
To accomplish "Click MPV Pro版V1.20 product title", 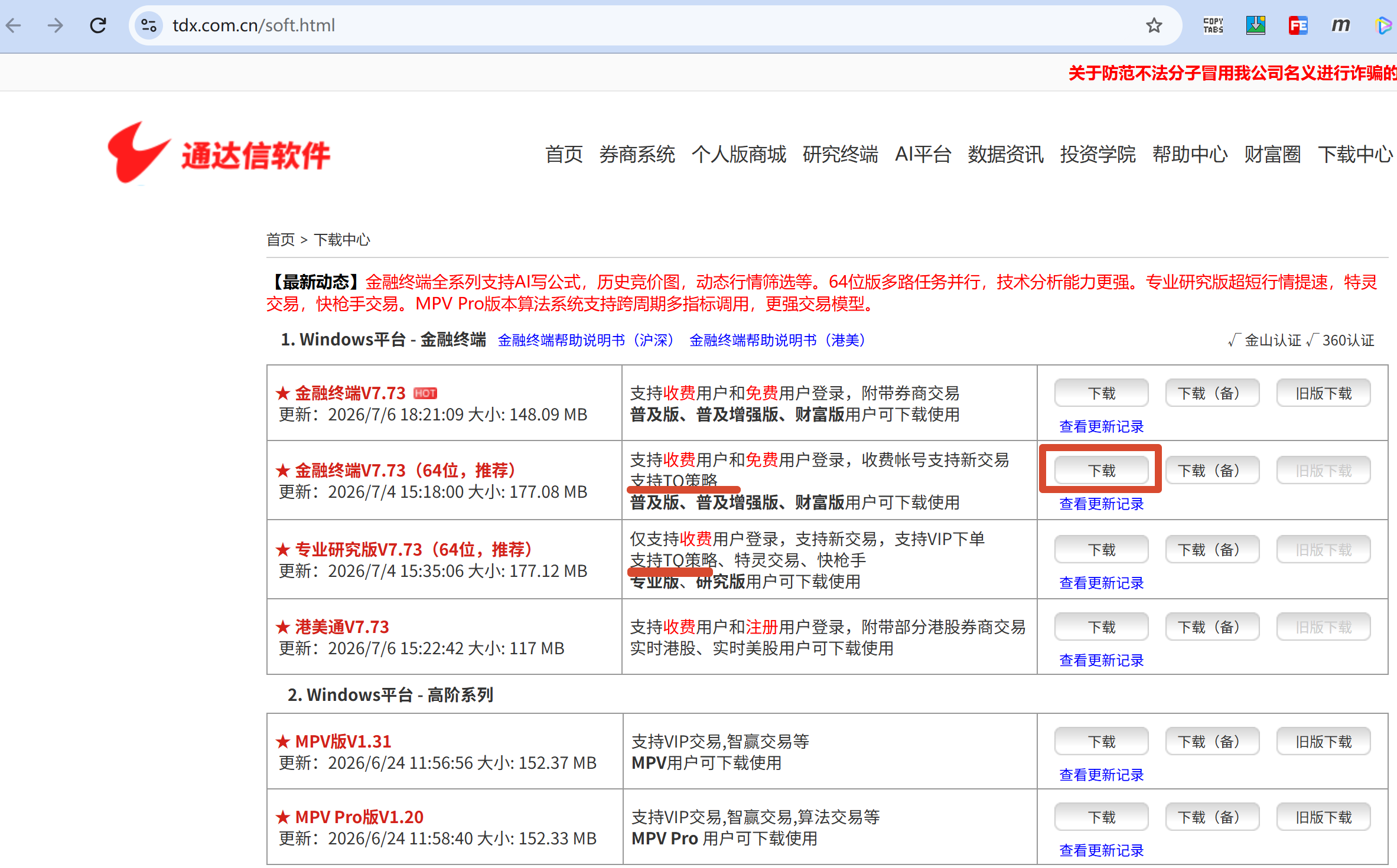I will 359,817.
